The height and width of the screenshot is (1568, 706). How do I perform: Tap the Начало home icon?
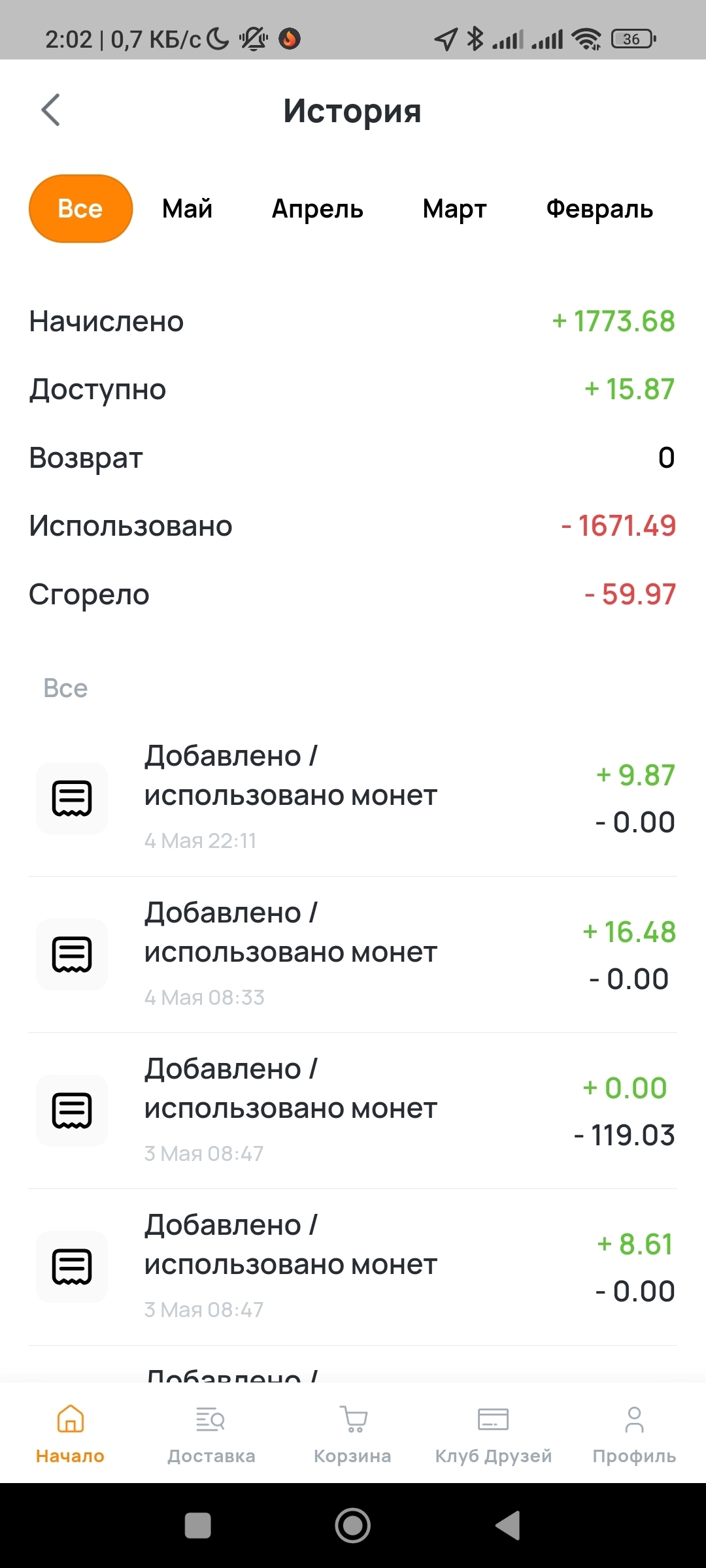70,1419
